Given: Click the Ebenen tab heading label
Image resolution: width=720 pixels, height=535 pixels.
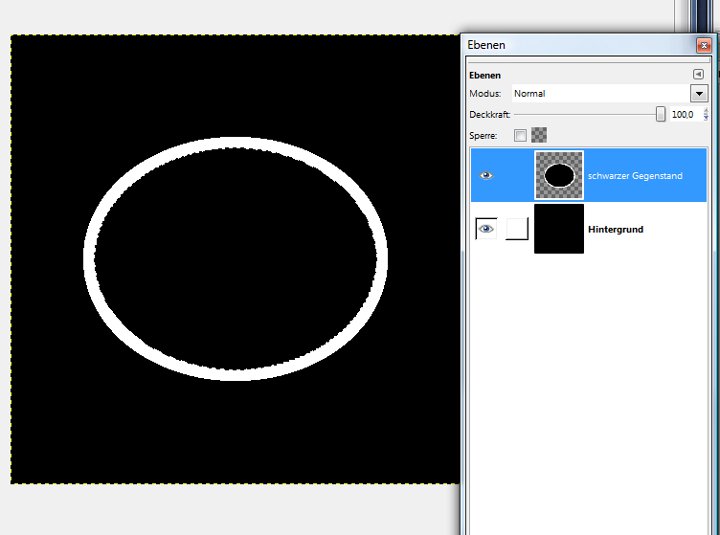Looking at the screenshot, I should 485,75.
